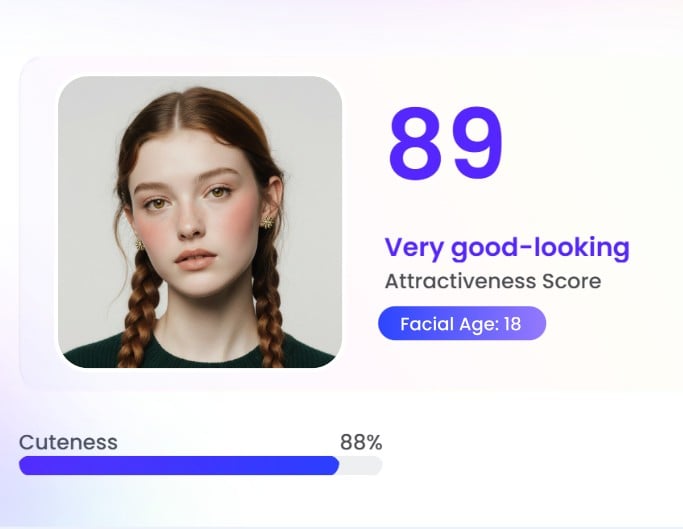Click the portrait photo thumbnail

click(200, 221)
